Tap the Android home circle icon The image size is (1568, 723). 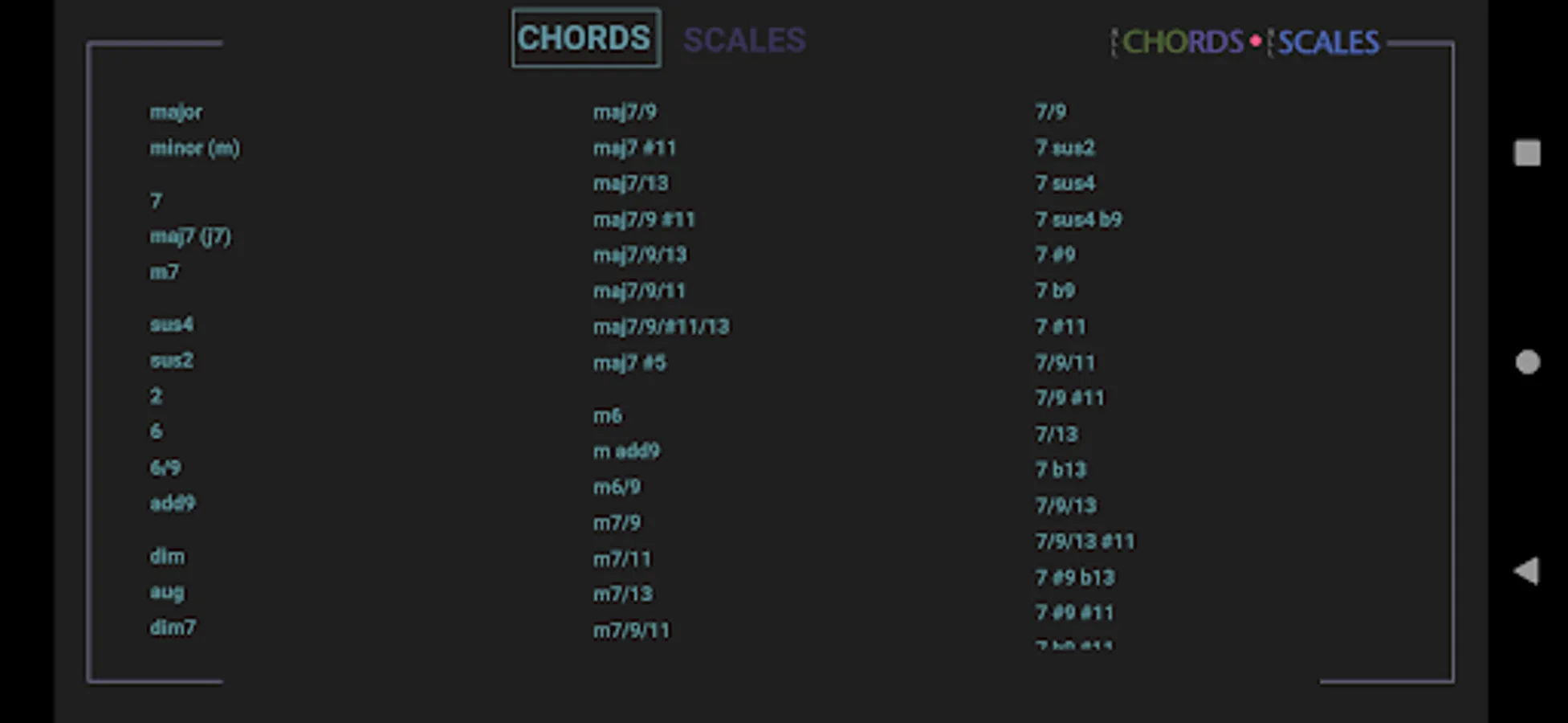tap(1527, 362)
